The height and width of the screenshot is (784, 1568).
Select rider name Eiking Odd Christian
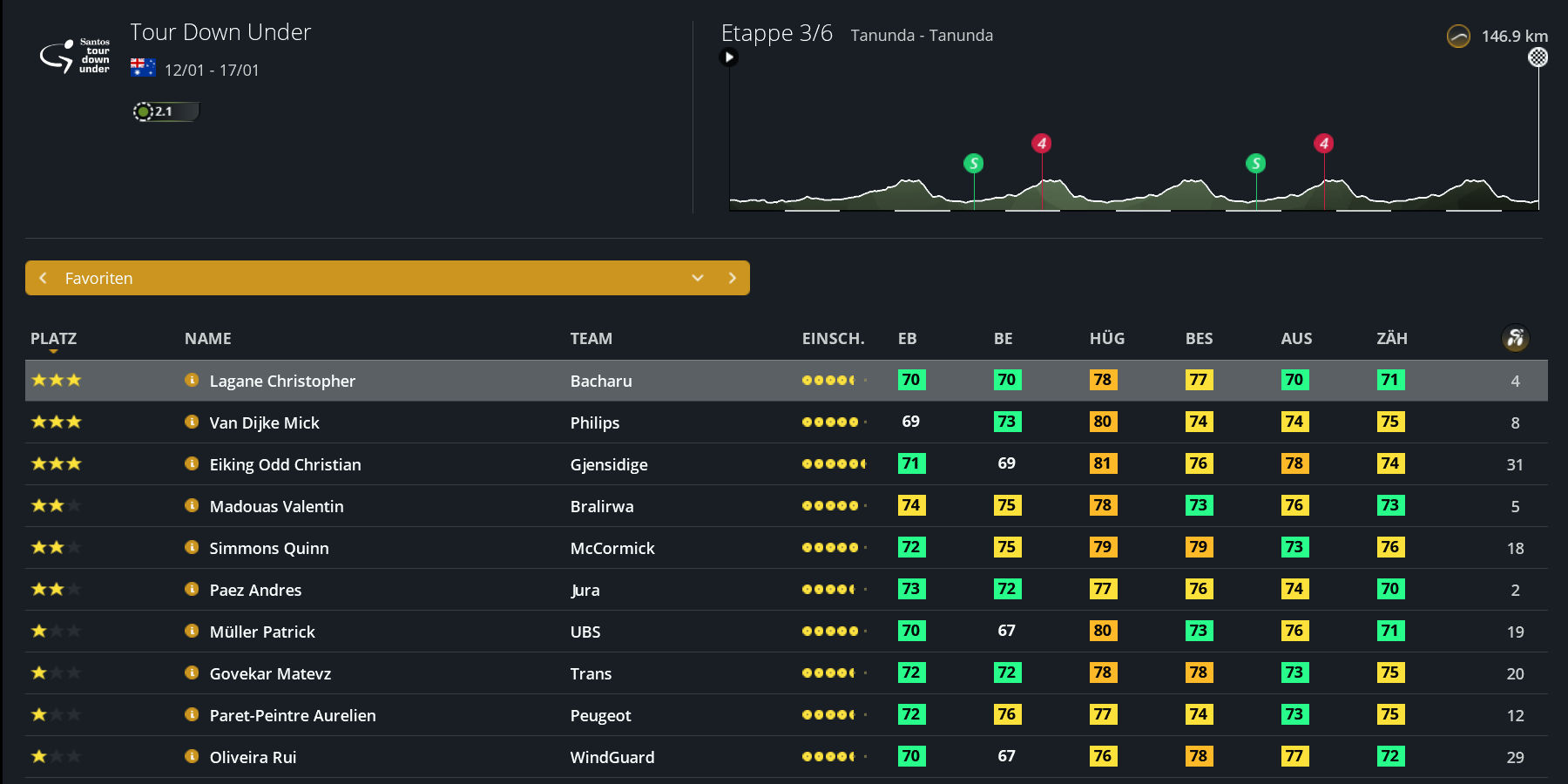pyautogui.click(x=286, y=464)
